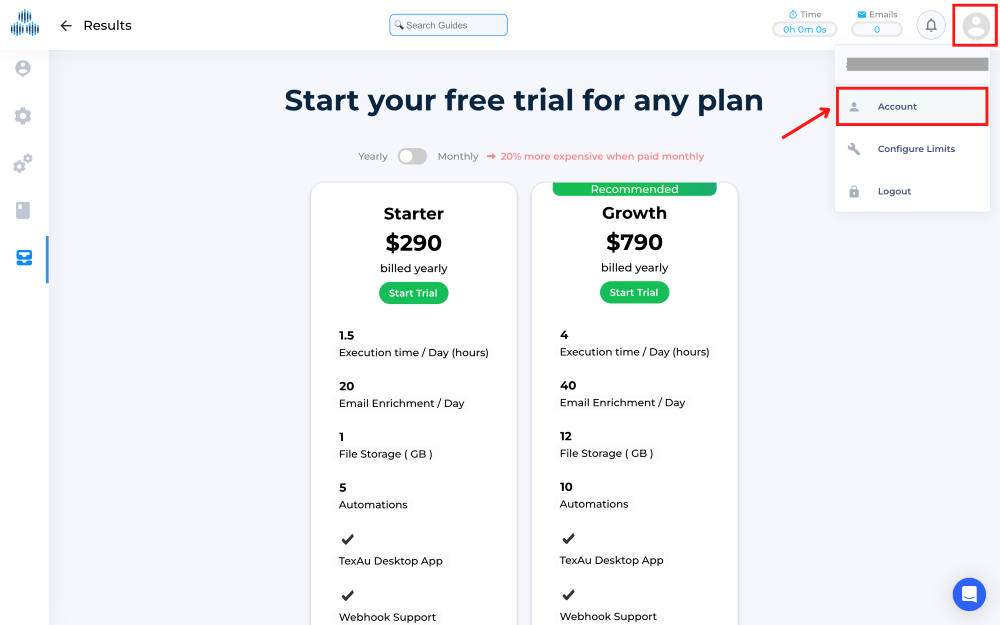
Task: Click Logout in the profile menu
Action: point(894,191)
